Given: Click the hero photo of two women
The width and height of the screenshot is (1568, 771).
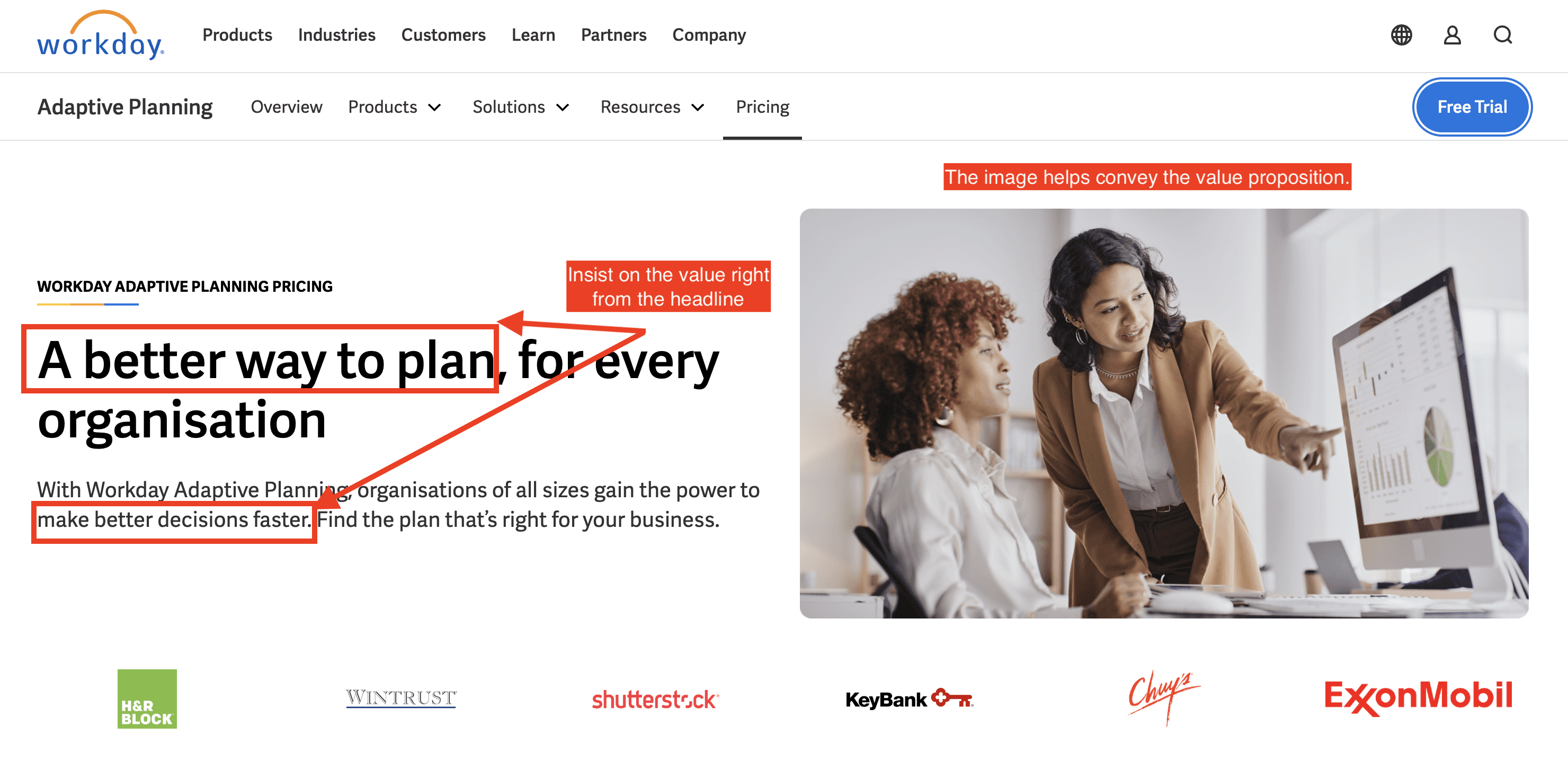Looking at the screenshot, I should (1164, 413).
